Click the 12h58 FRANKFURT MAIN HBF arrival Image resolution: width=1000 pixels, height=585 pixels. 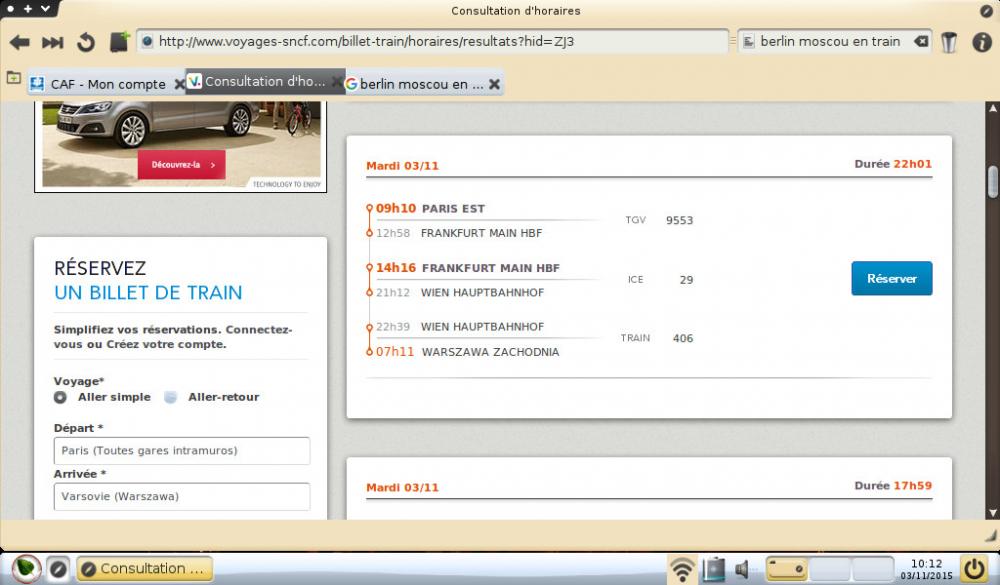click(459, 233)
